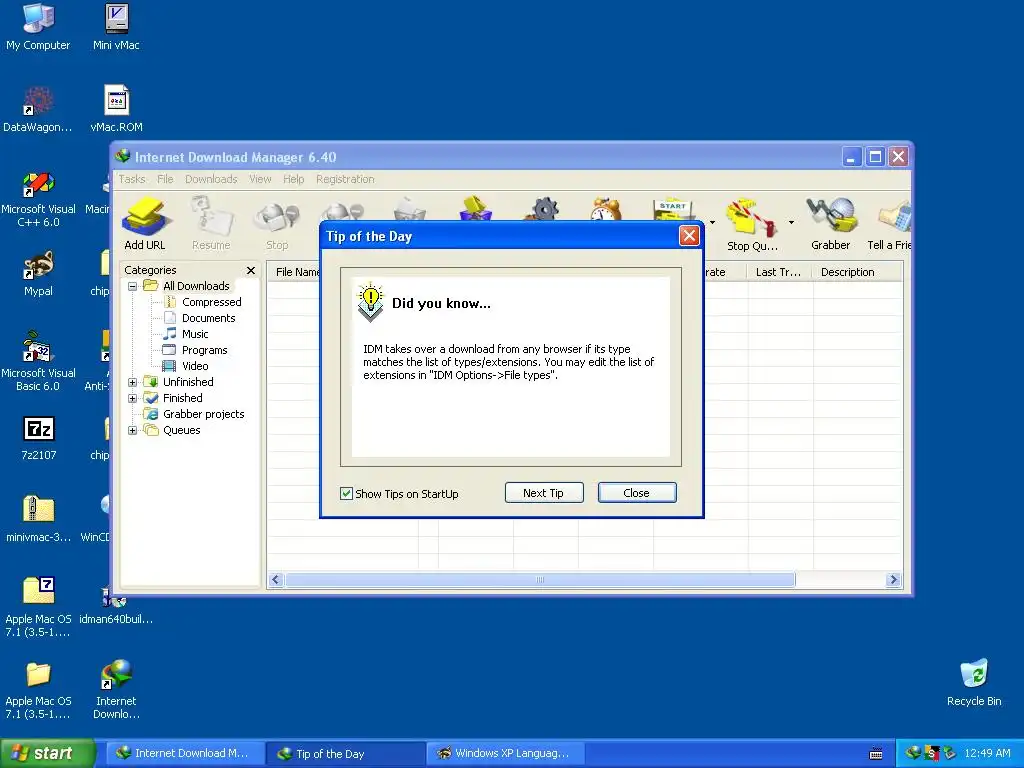
Task: Select the Internet Download Manager desktop shortcut
Action: tap(116, 690)
